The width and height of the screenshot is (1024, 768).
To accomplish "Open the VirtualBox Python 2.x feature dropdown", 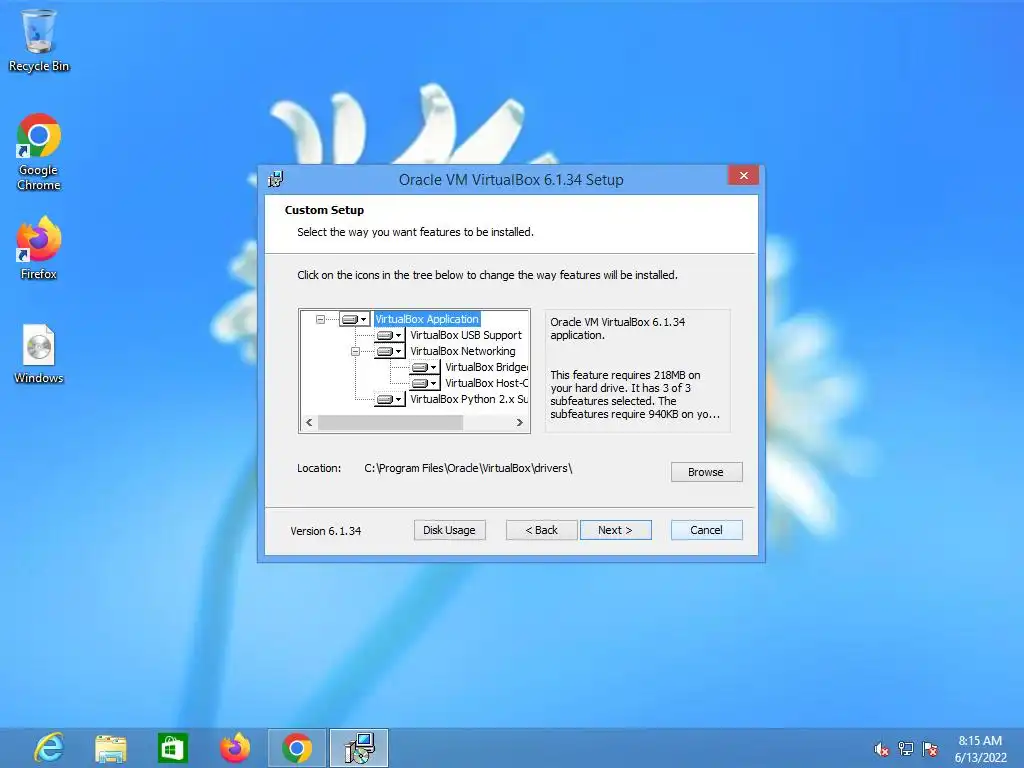I will pyautogui.click(x=389, y=399).
